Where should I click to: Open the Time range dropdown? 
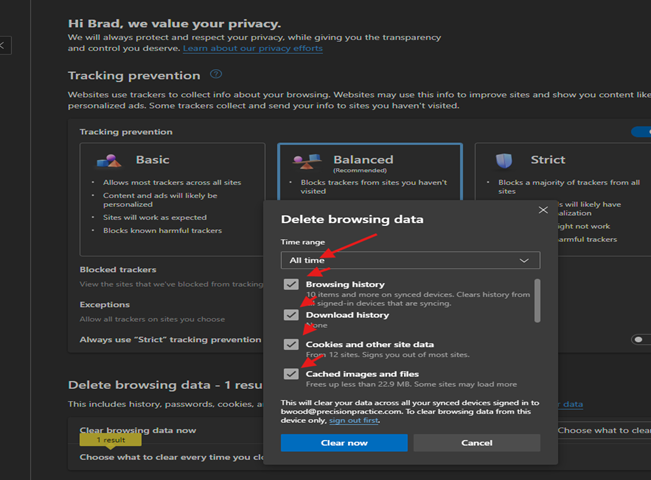(x=410, y=260)
